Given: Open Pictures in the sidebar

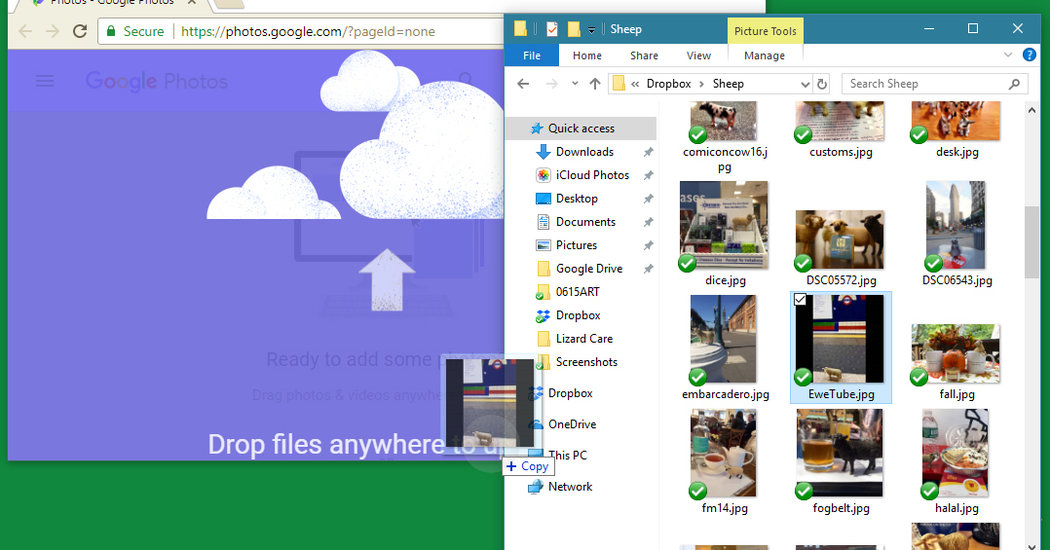Looking at the screenshot, I should coord(567,246).
